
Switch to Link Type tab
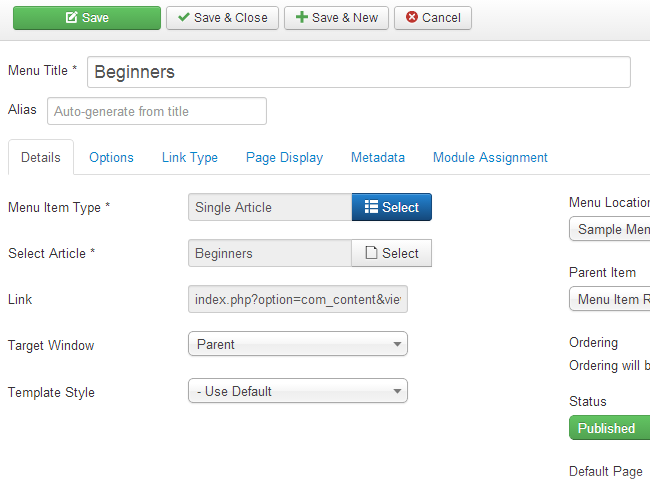(x=190, y=158)
